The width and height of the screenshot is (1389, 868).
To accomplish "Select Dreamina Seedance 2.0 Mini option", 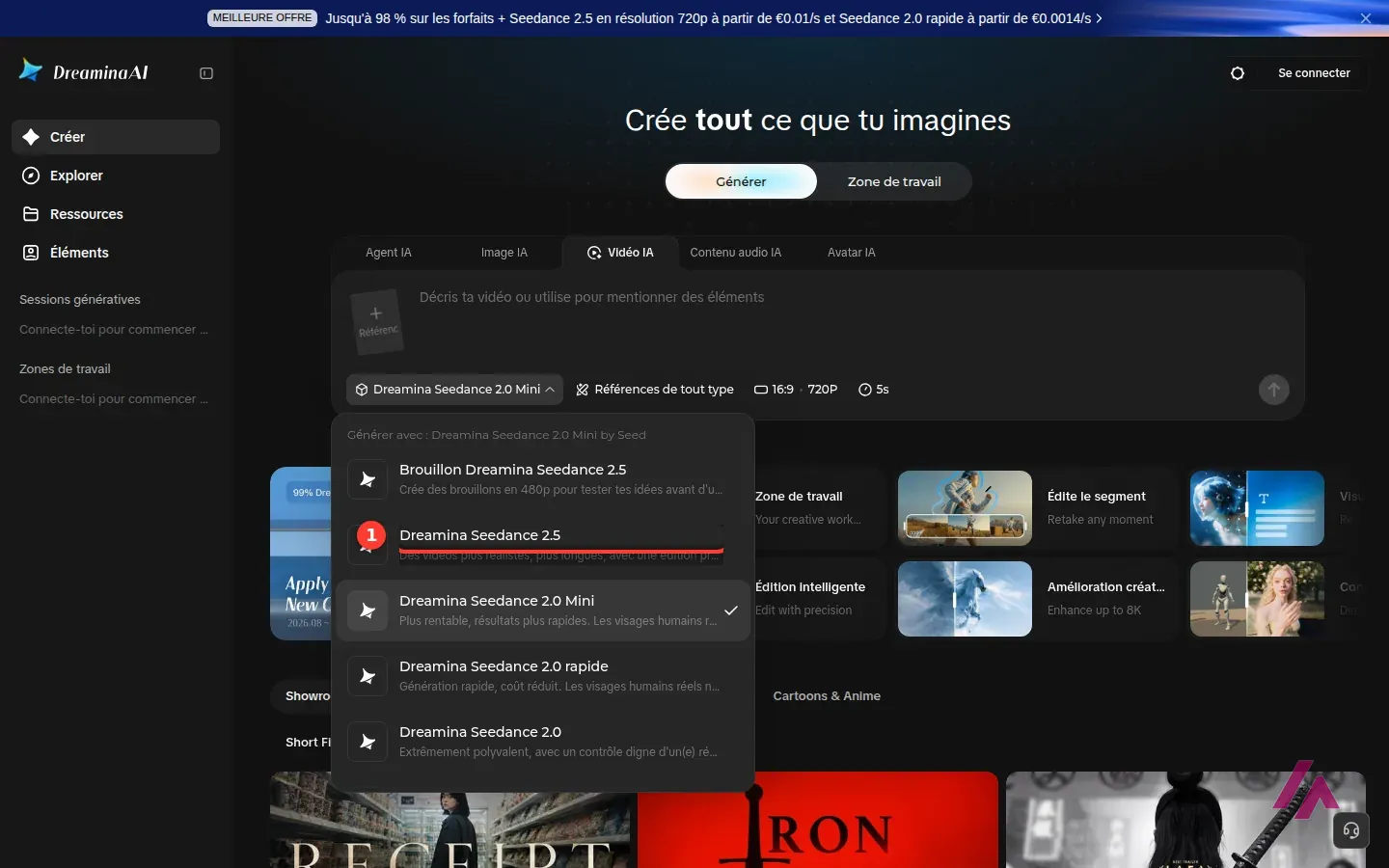I will [x=542, y=610].
